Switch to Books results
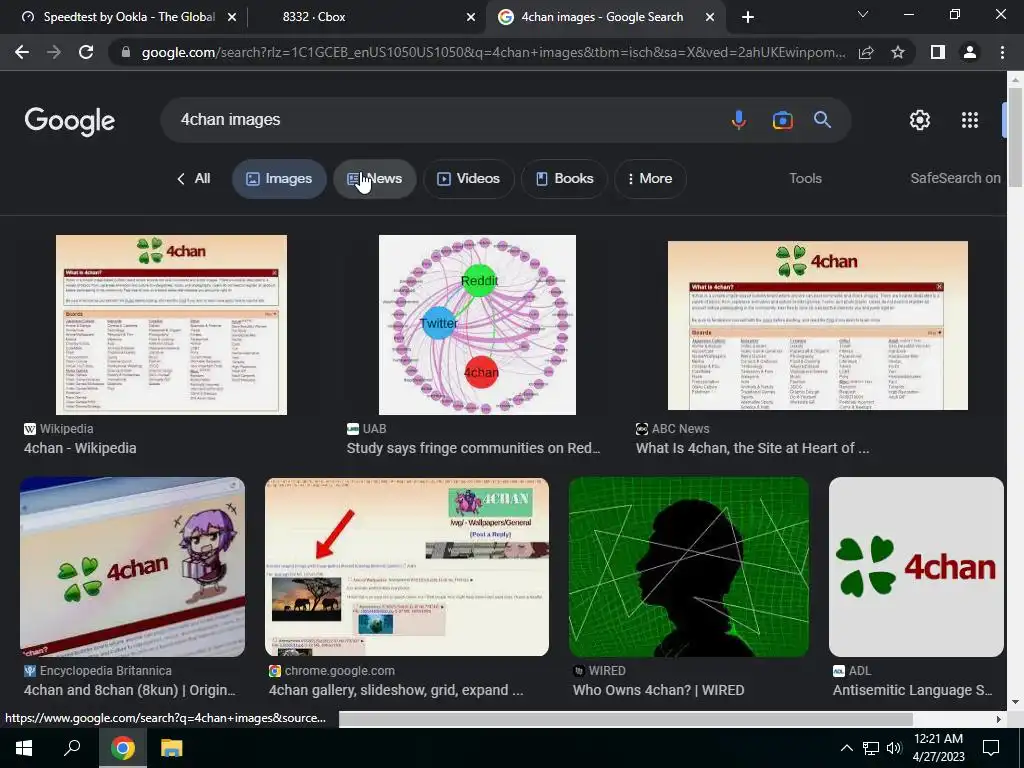This screenshot has width=1024, height=768. click(564, 178)
